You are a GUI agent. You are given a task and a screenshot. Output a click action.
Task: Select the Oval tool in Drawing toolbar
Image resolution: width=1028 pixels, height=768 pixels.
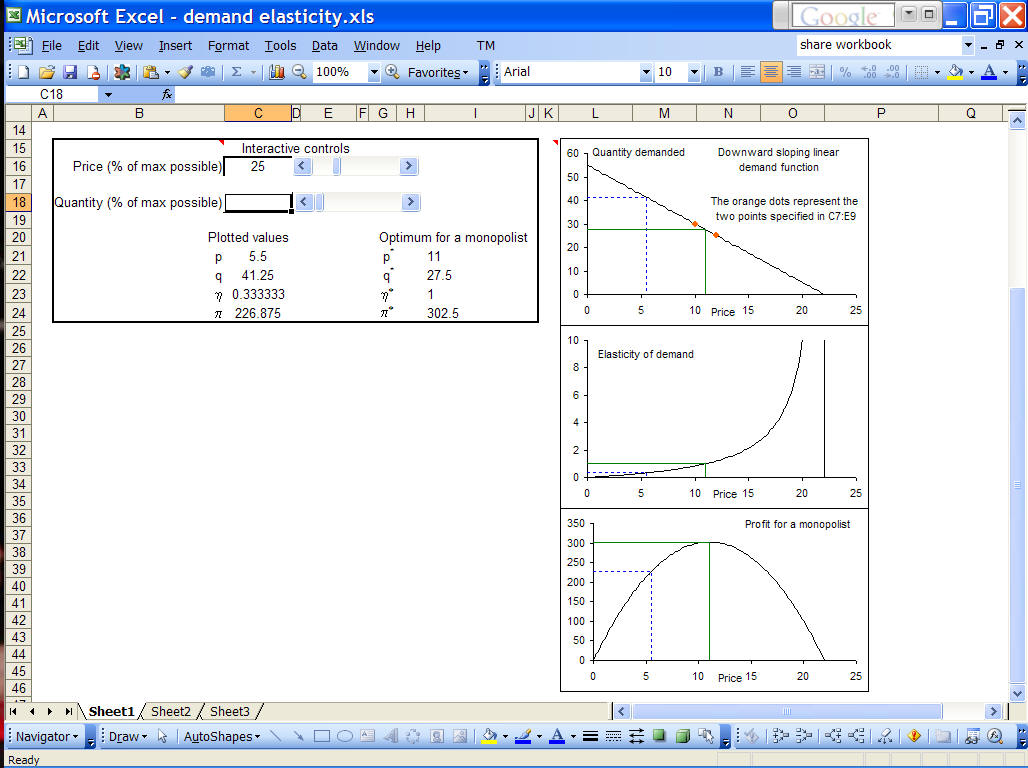345,737
